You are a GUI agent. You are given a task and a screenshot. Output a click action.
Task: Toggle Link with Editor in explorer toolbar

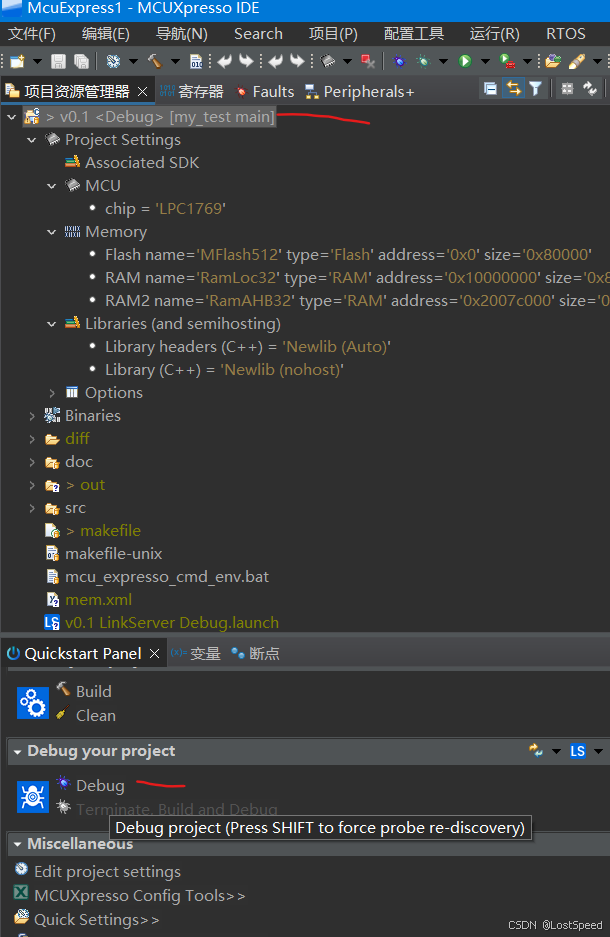[513, 89]
